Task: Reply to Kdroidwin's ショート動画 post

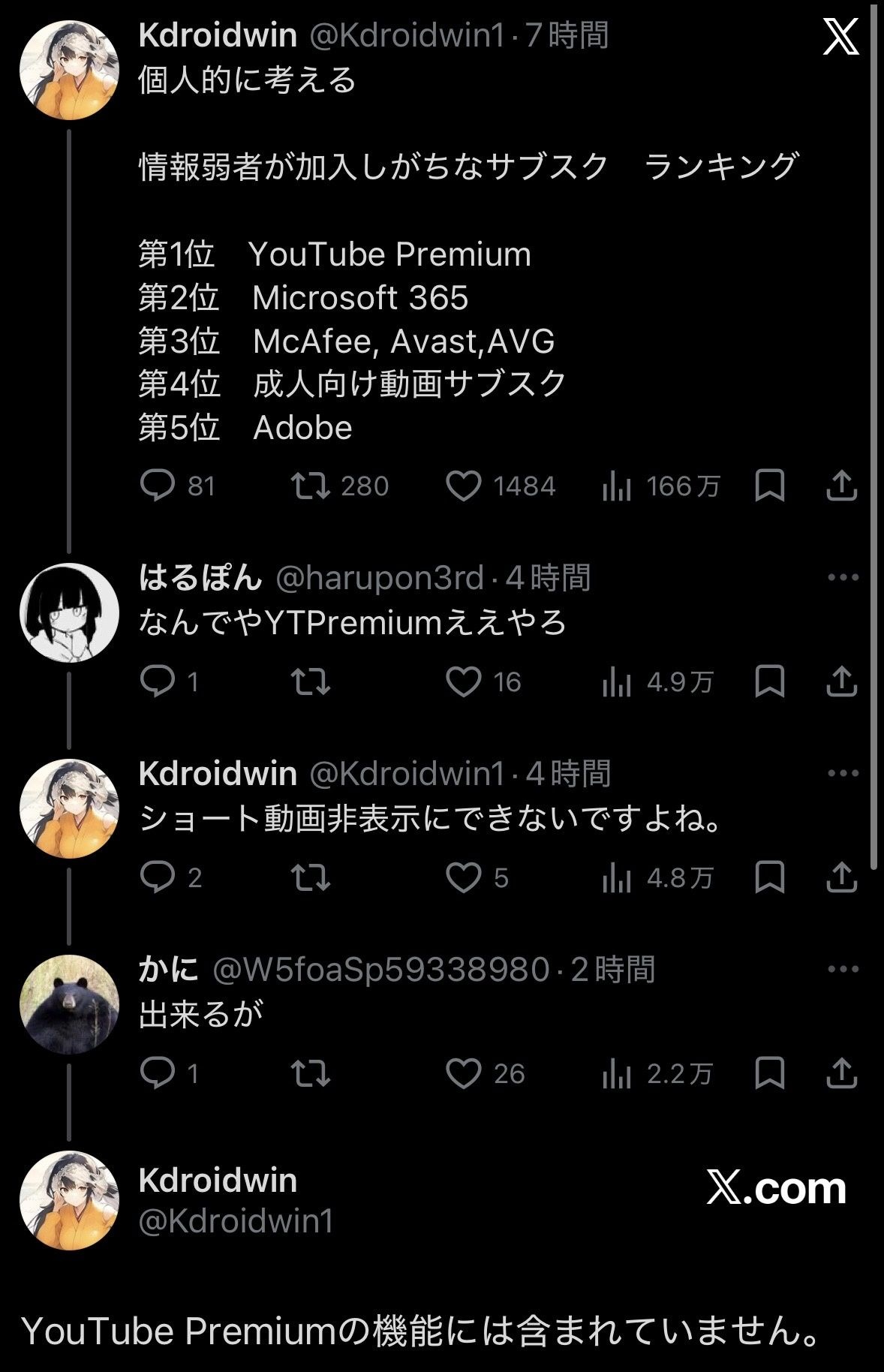Action: tap(158, 877)
